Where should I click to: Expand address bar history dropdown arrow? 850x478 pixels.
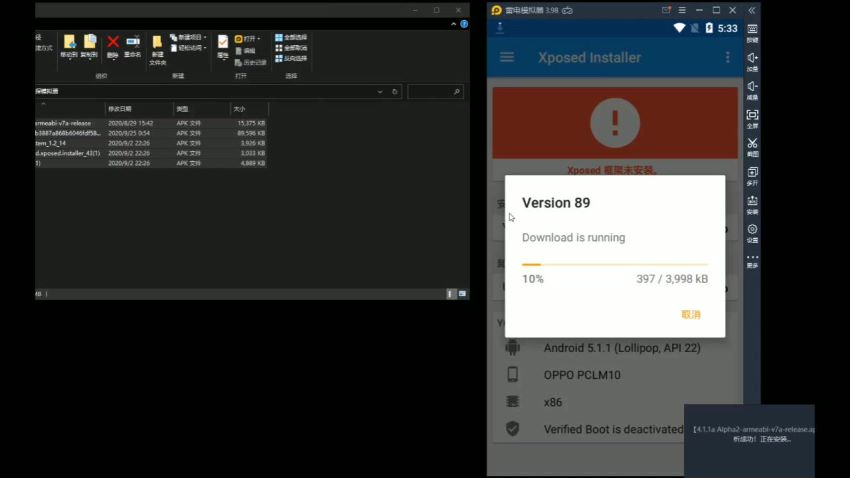click(x=379, y=92)
